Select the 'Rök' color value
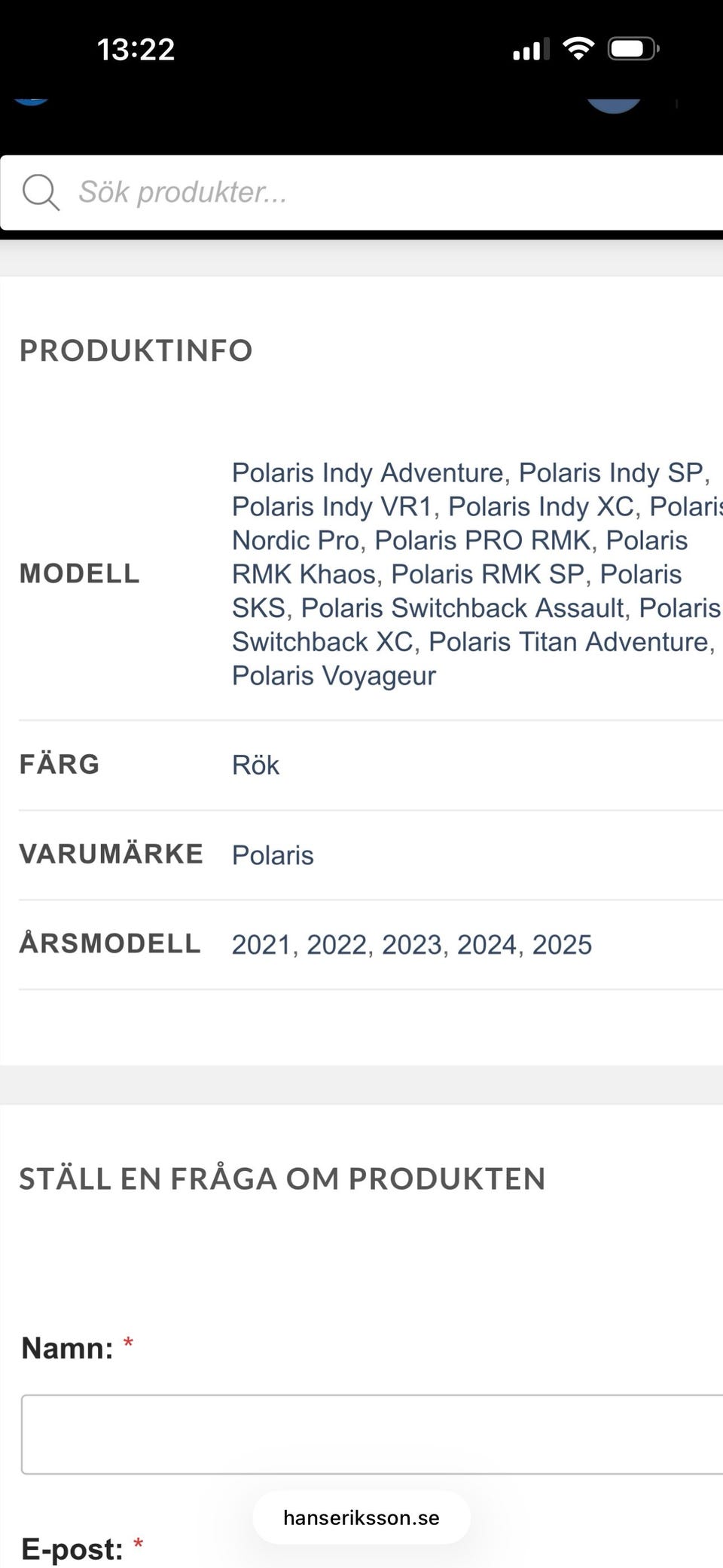 click(255, 765)
